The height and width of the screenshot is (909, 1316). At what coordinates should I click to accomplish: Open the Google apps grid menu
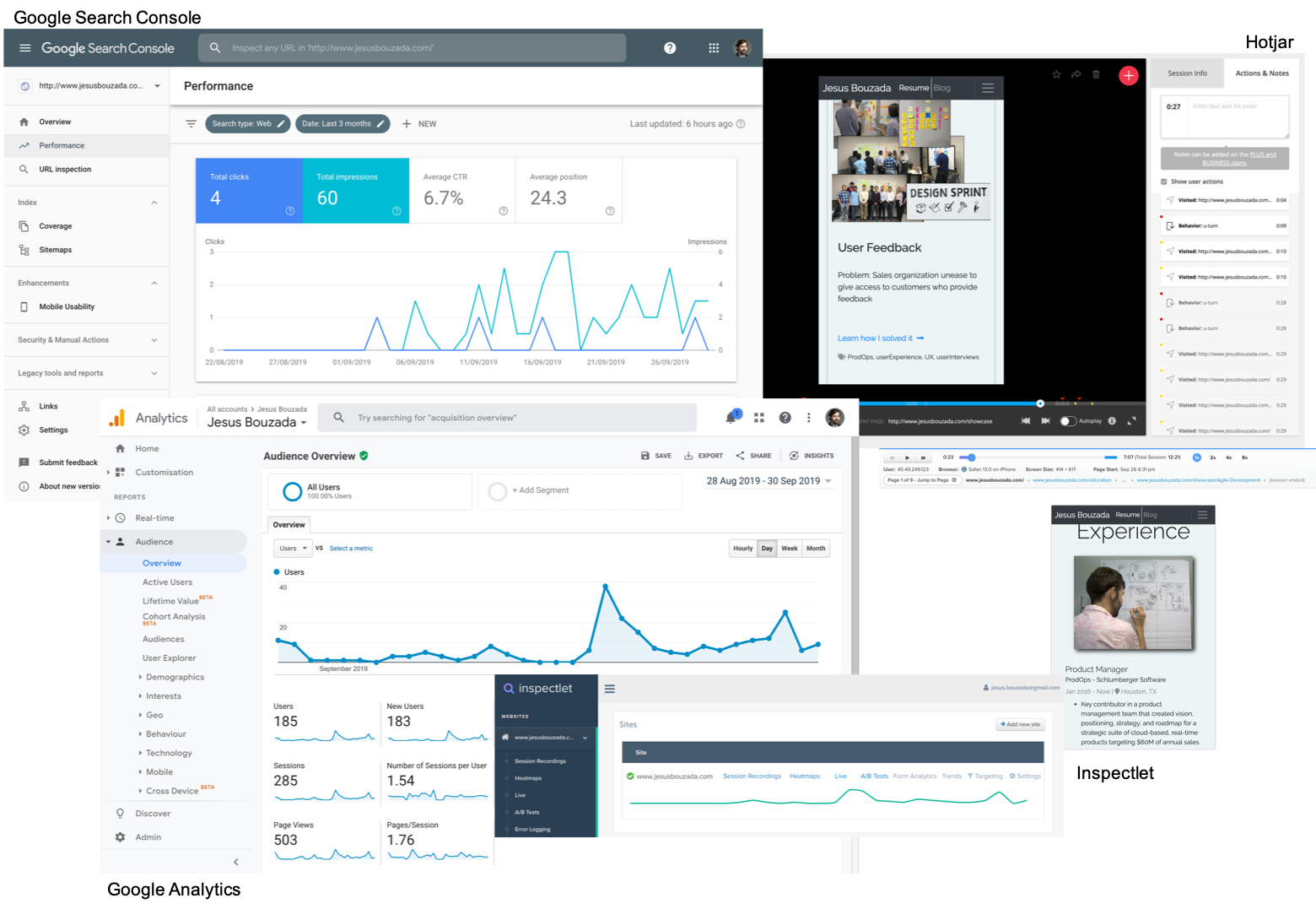pyautogui.click(x=713, y=47)
